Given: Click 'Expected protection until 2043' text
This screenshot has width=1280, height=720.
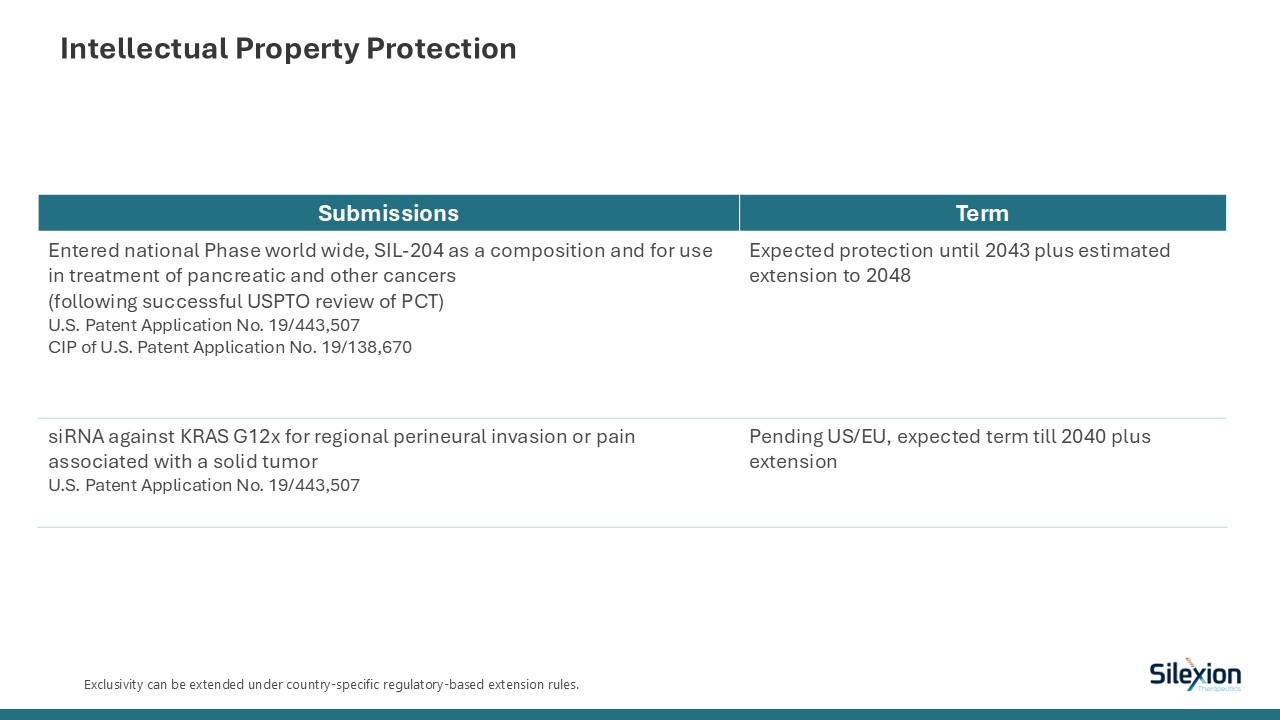Looking at the screenshot, I should point(959,250).
